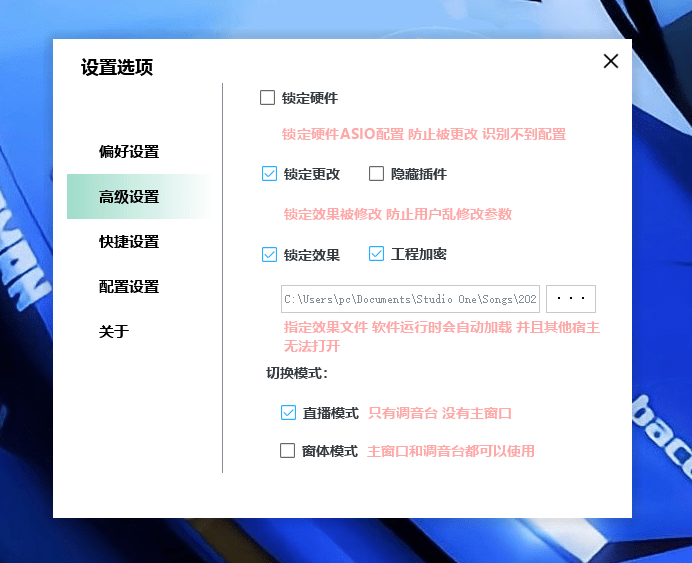Screen dimensions: 692x563
Task: Toggle the 工程加密 checkbox
Action: coord(376,254)
